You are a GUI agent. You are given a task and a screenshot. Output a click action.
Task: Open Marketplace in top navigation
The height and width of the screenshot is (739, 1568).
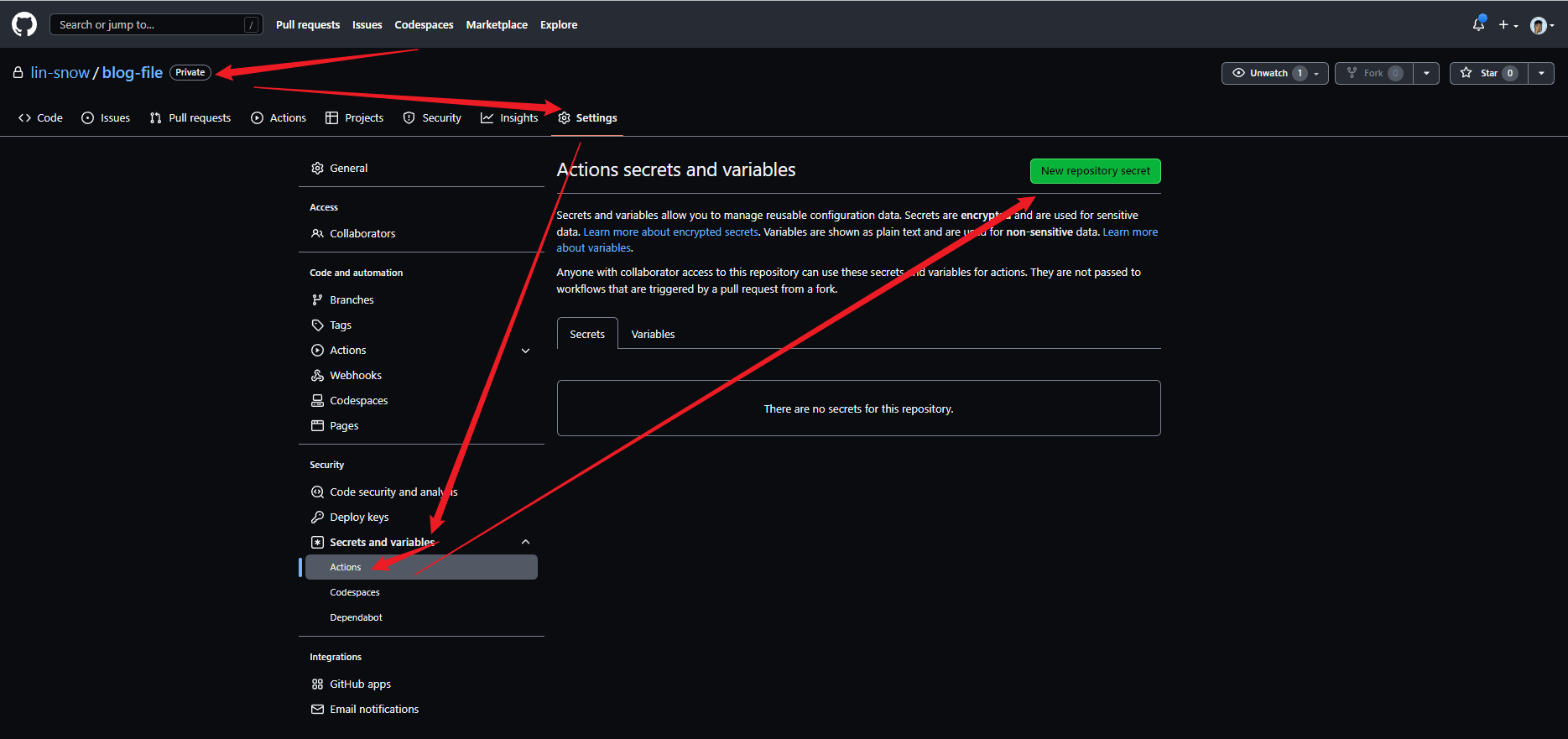[497, 24]
